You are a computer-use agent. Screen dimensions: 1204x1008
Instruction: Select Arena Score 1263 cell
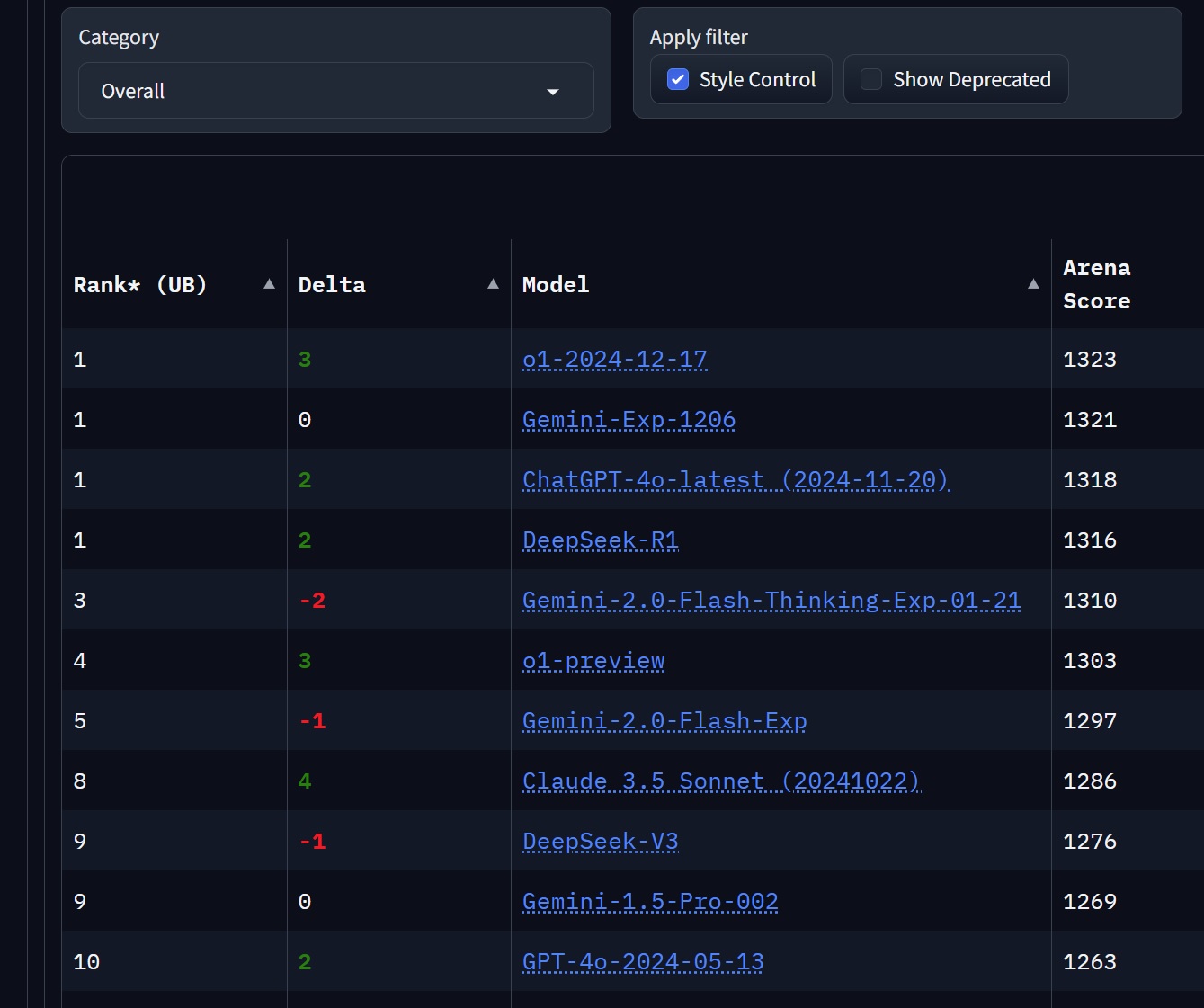click(1090, 962)
